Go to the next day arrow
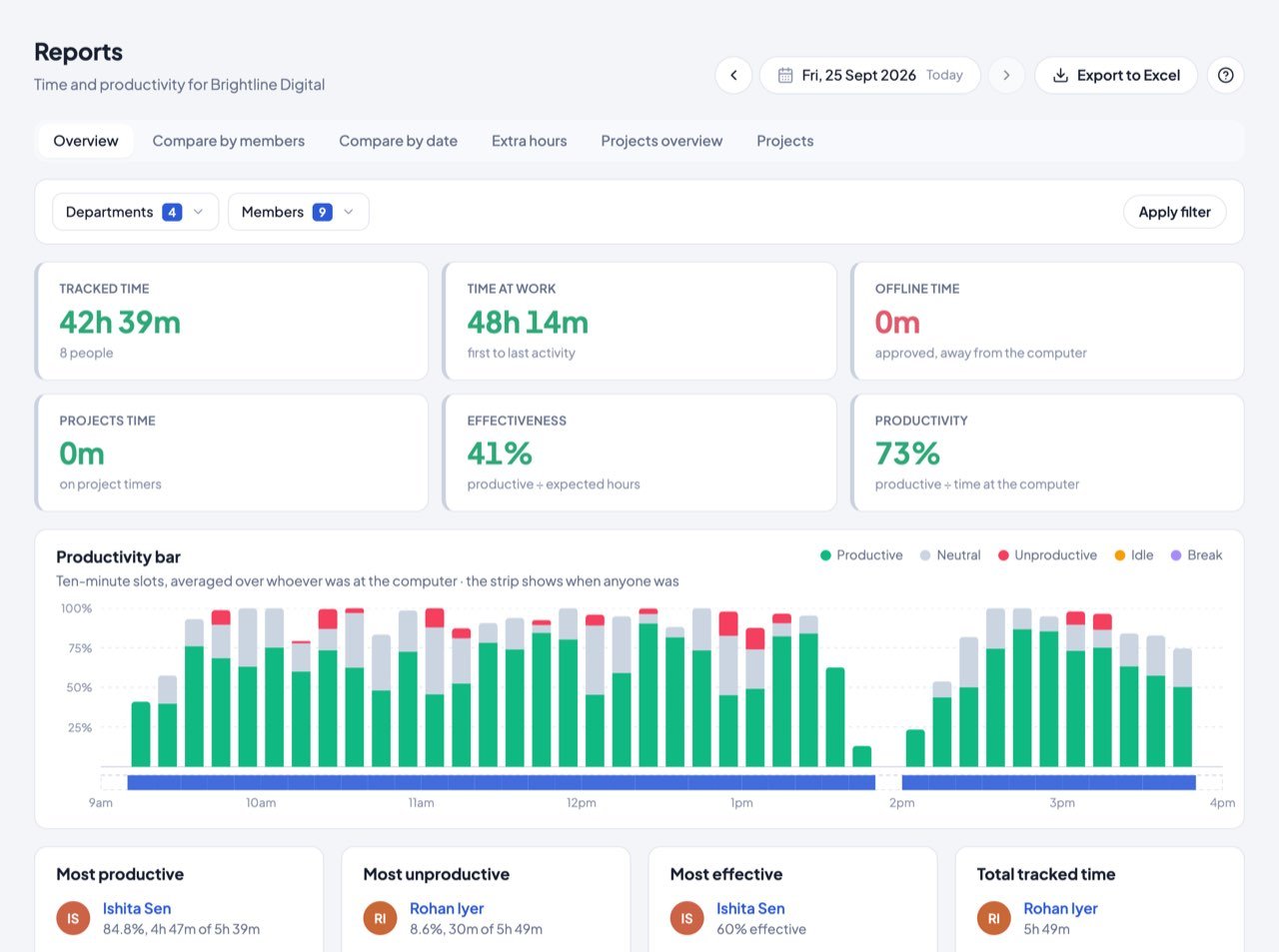The image size is (1279, 952). (1006, 75)
